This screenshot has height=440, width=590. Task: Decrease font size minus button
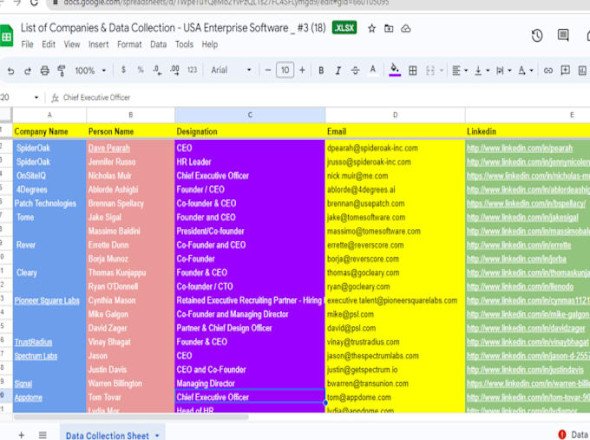(x=268, y=70)
